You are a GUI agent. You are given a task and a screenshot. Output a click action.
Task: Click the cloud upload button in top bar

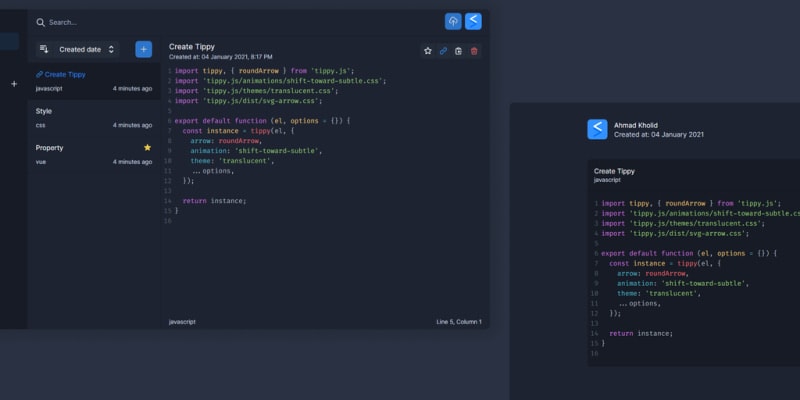click(453, 21)
